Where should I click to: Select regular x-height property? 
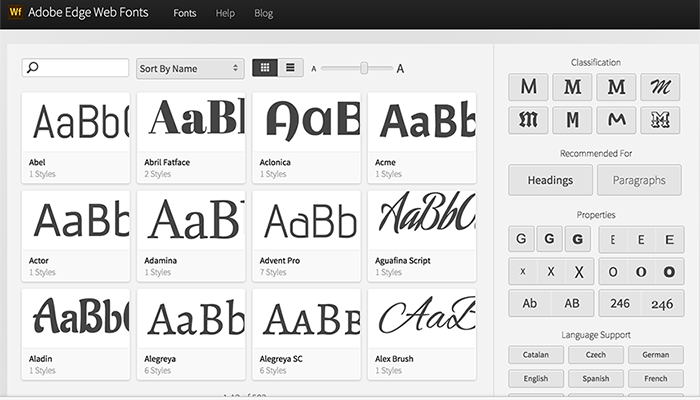(551, 271)
